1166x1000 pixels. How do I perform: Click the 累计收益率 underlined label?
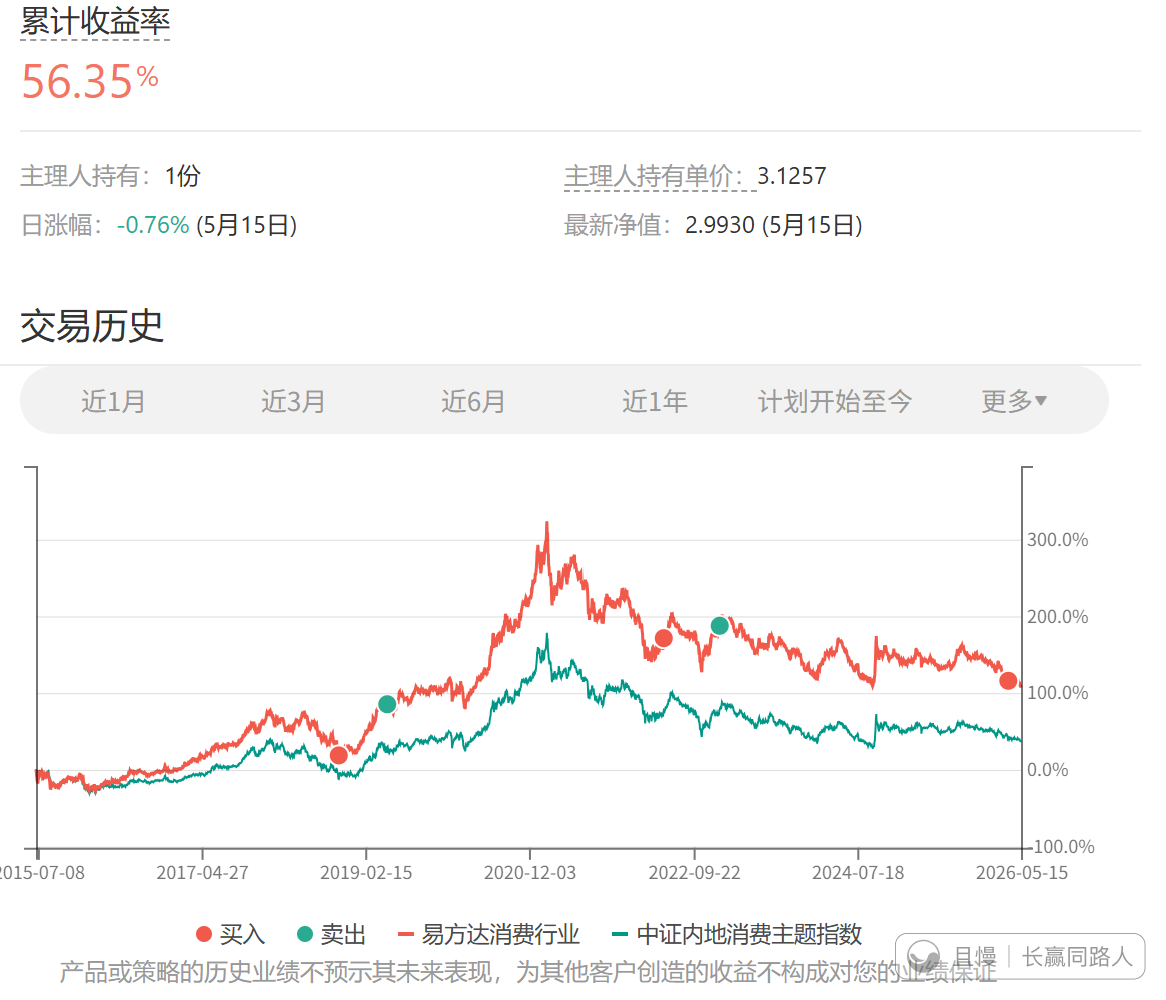tap(95, 21)
